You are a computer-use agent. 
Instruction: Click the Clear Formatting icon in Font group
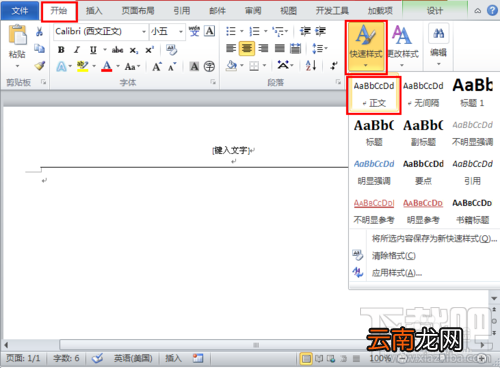172,50
